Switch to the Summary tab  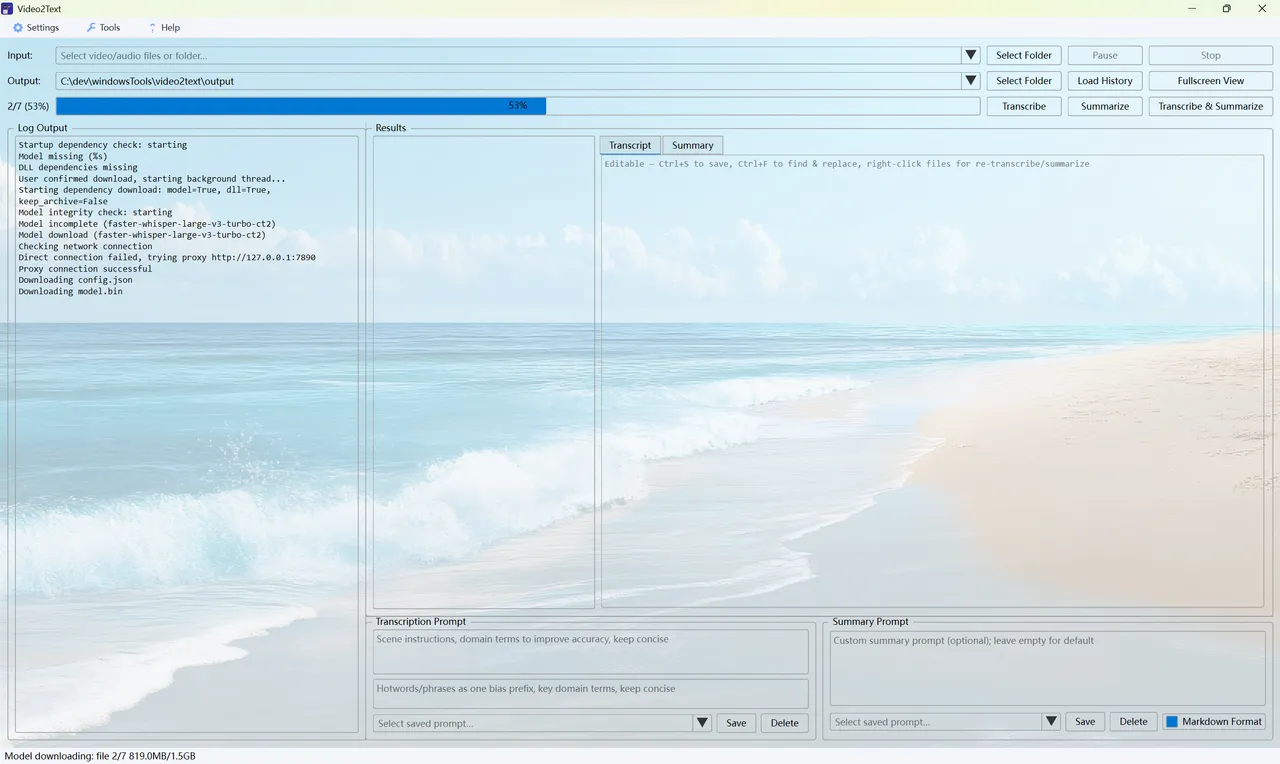(692, 145)
